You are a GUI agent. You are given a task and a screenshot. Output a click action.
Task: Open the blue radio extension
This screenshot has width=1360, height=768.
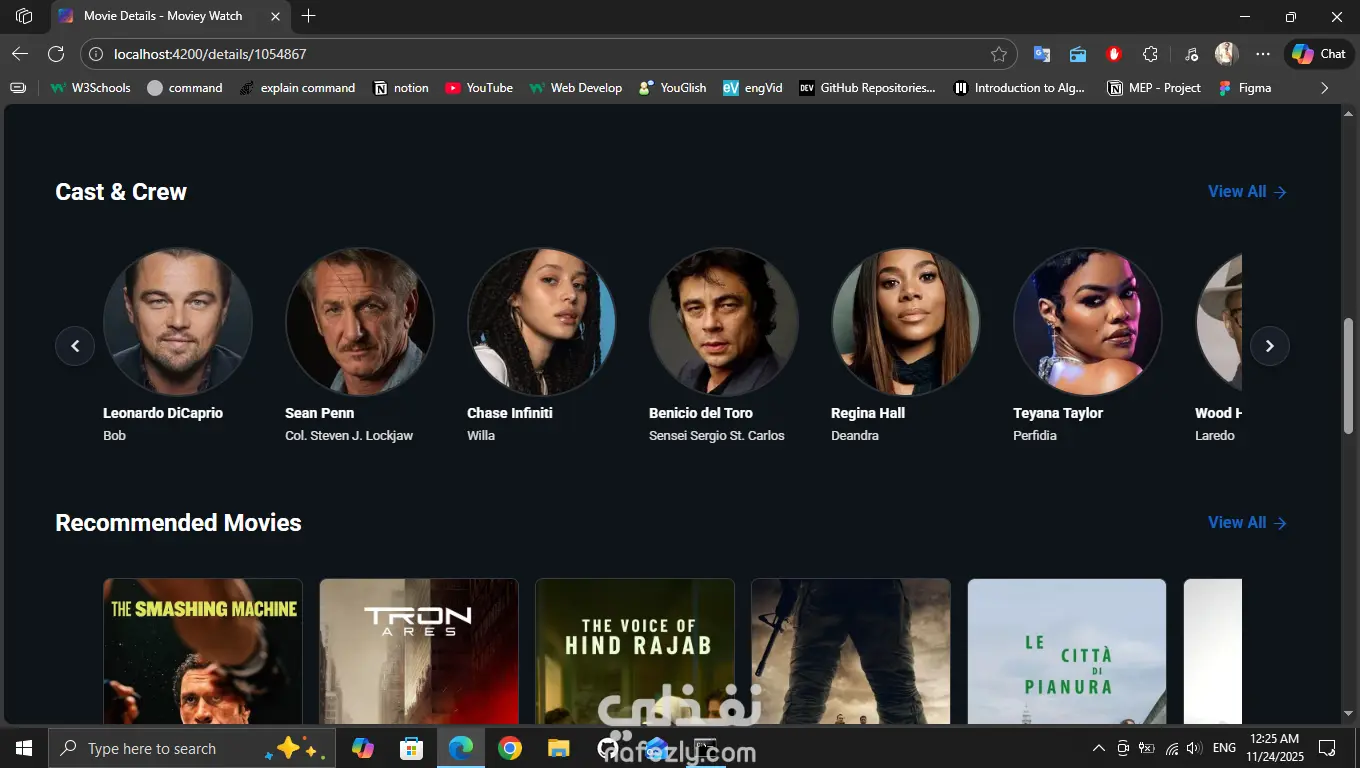(x=1078, y=54)
